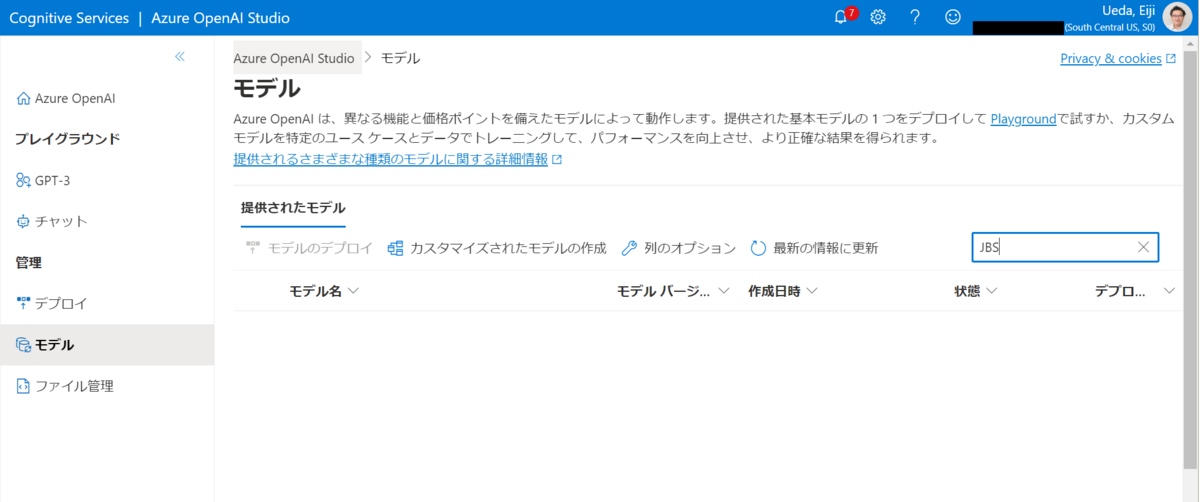Click the Cognitive Services header title
1200x502 pixels.
(x=68, y=18)
